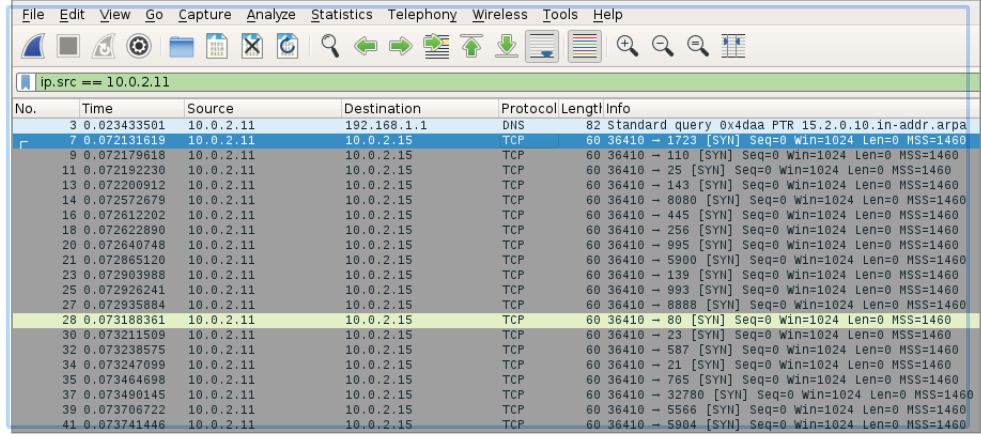Restart the current capture
This screenshot has height=444, width=981.
(103, 46)
